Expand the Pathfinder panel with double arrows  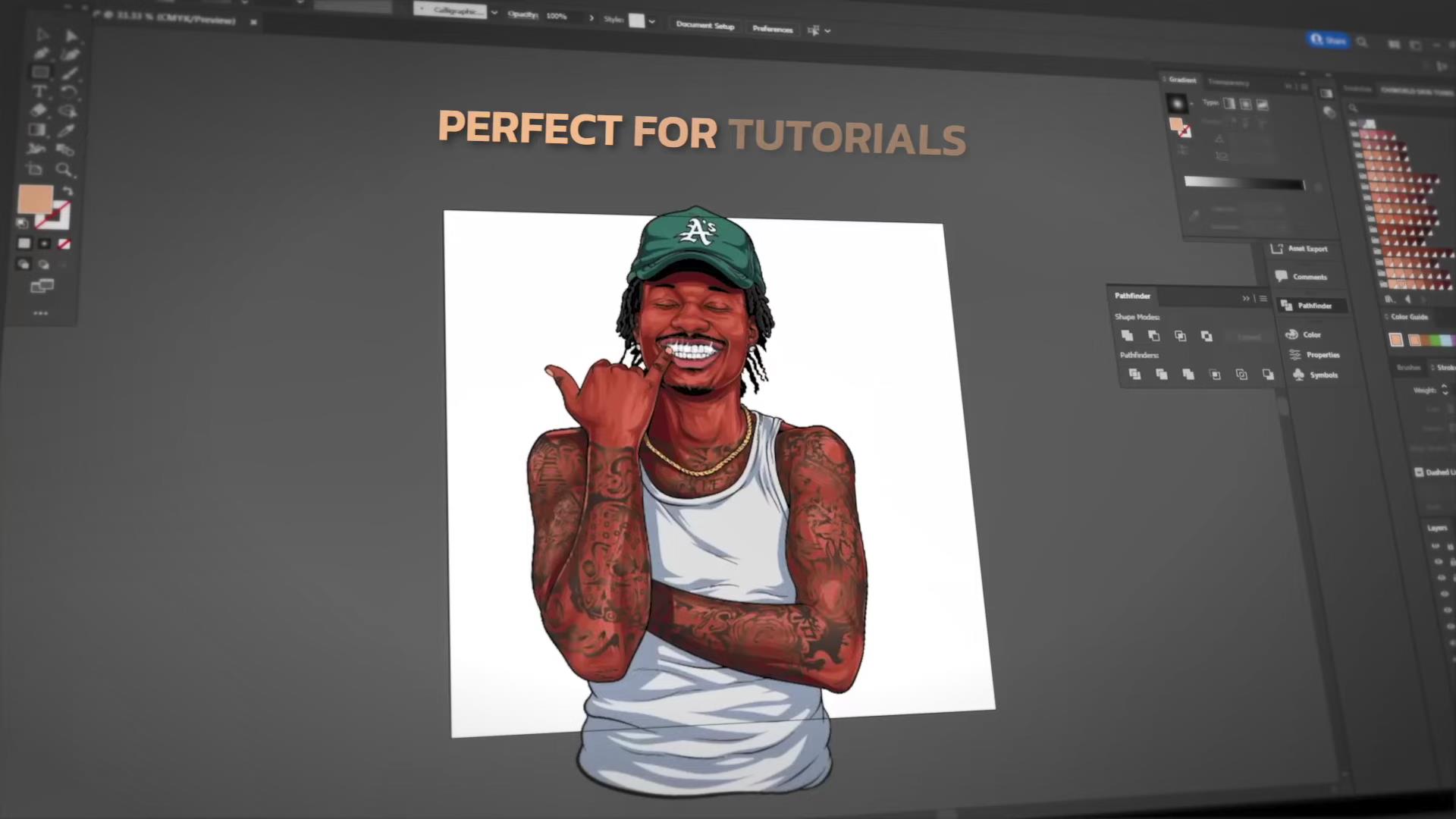(x=1246, y=298)
